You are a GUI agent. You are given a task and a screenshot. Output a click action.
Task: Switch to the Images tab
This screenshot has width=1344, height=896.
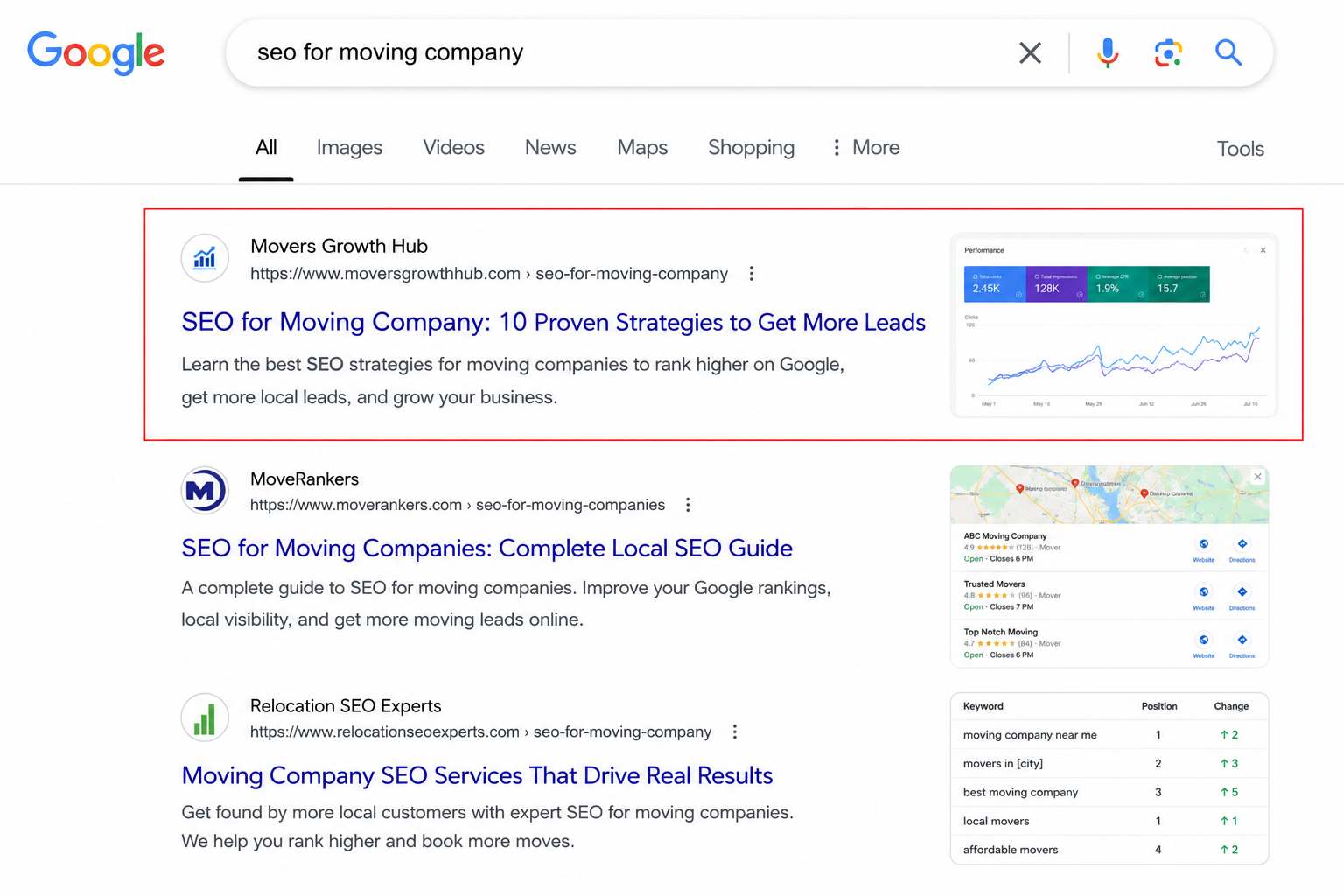349,148
